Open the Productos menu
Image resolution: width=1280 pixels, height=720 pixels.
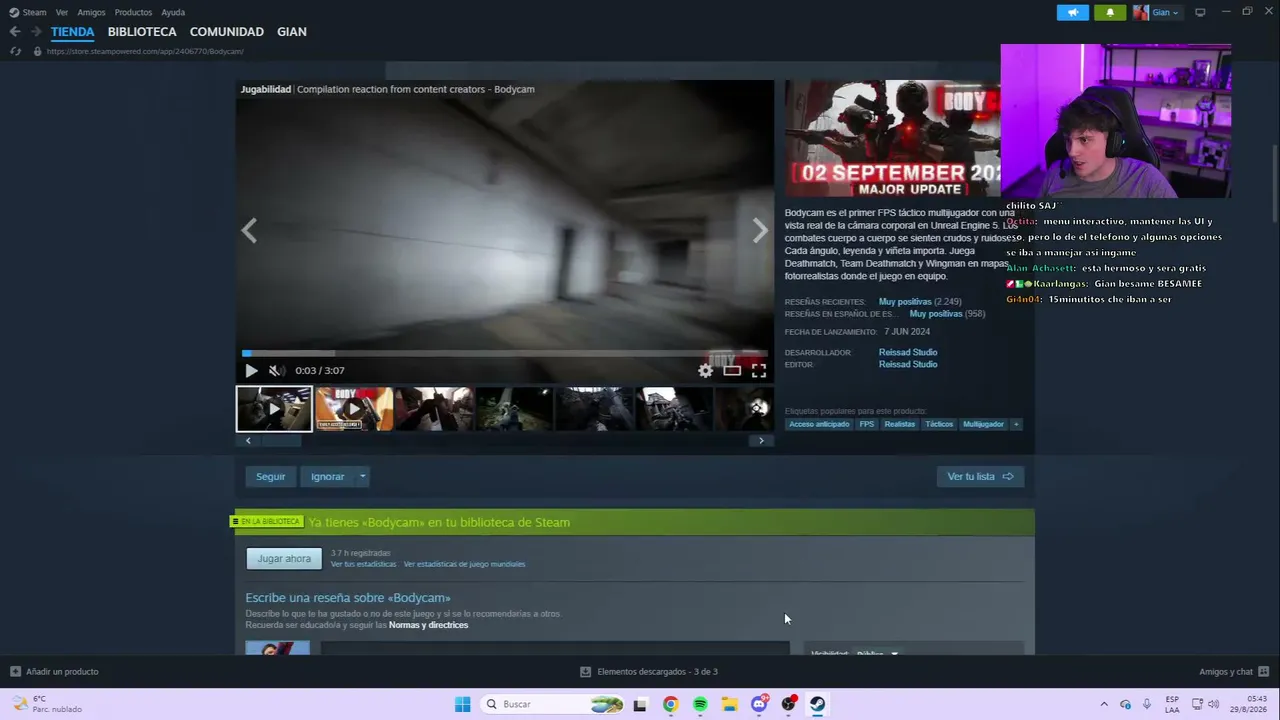[x=133, y=12]
